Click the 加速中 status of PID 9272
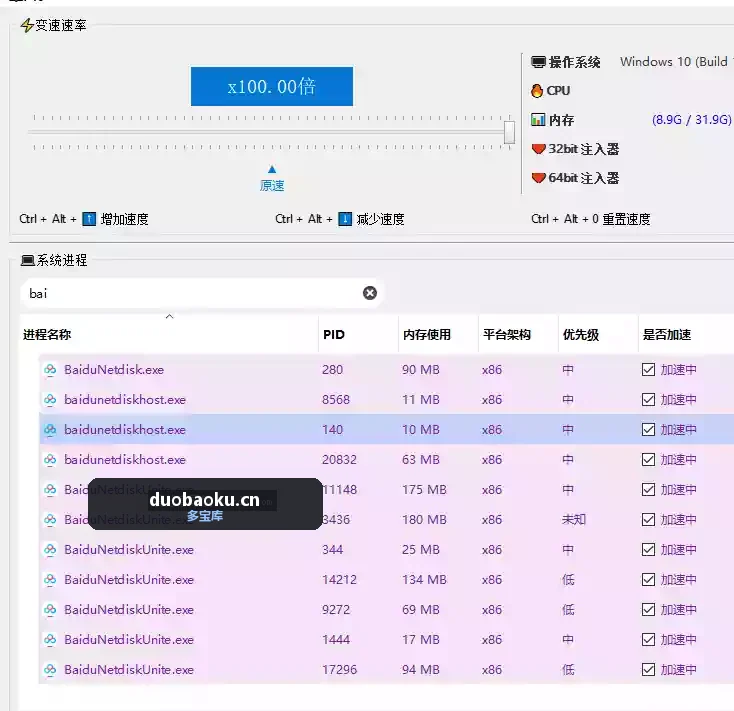Image resolution: width=734 pixels, height=711 pixels. 678,609
